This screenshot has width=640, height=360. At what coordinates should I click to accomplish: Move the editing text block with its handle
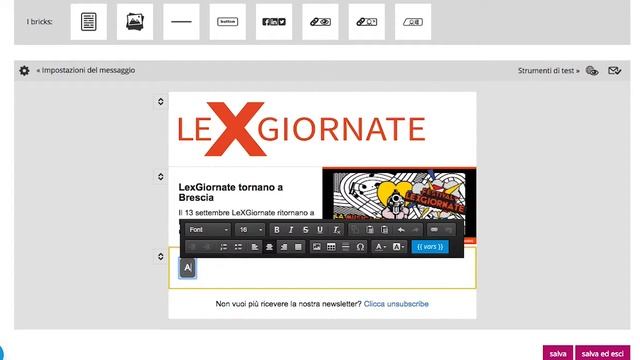(x=160, y=256)
